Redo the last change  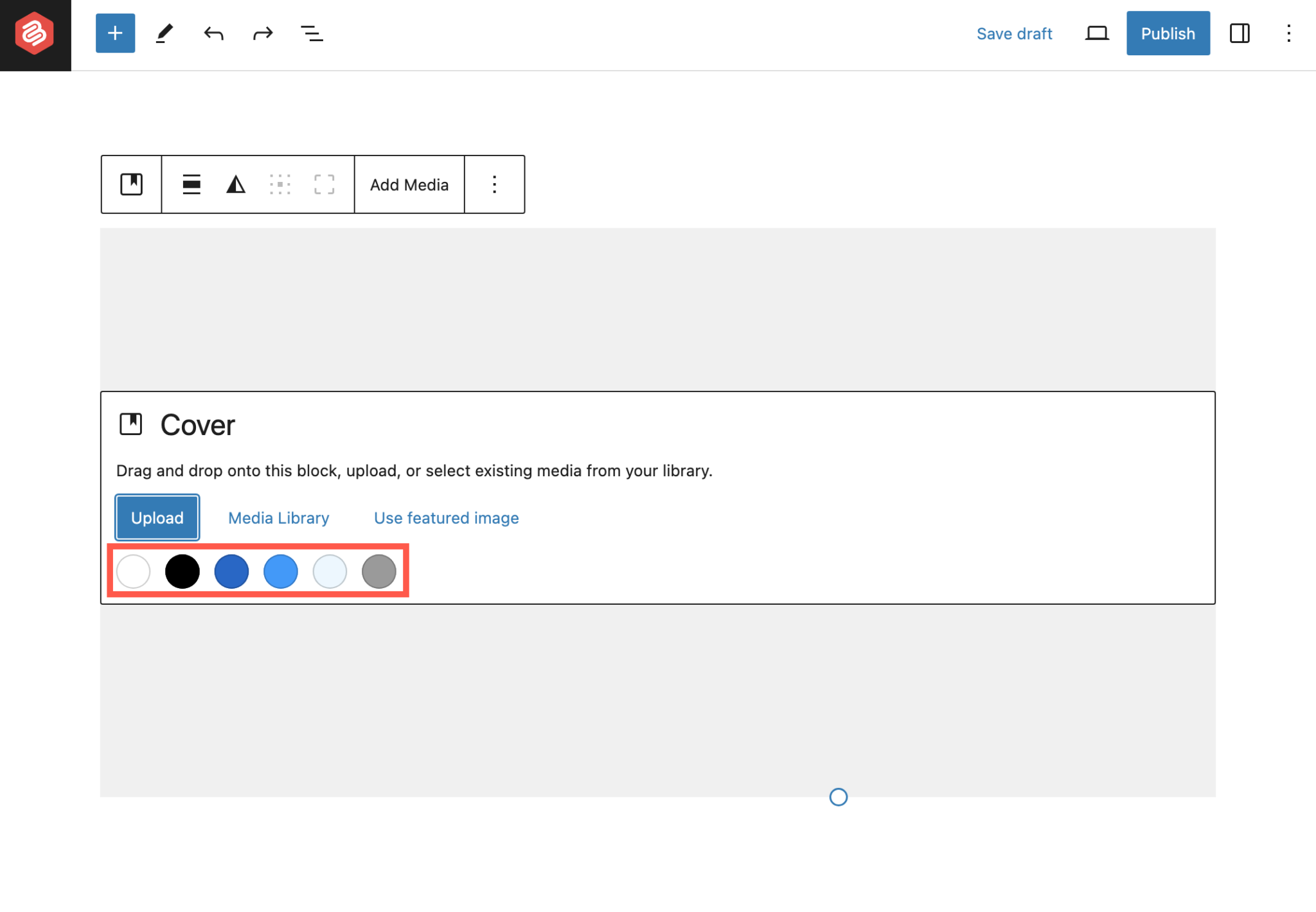pos(262,33)
